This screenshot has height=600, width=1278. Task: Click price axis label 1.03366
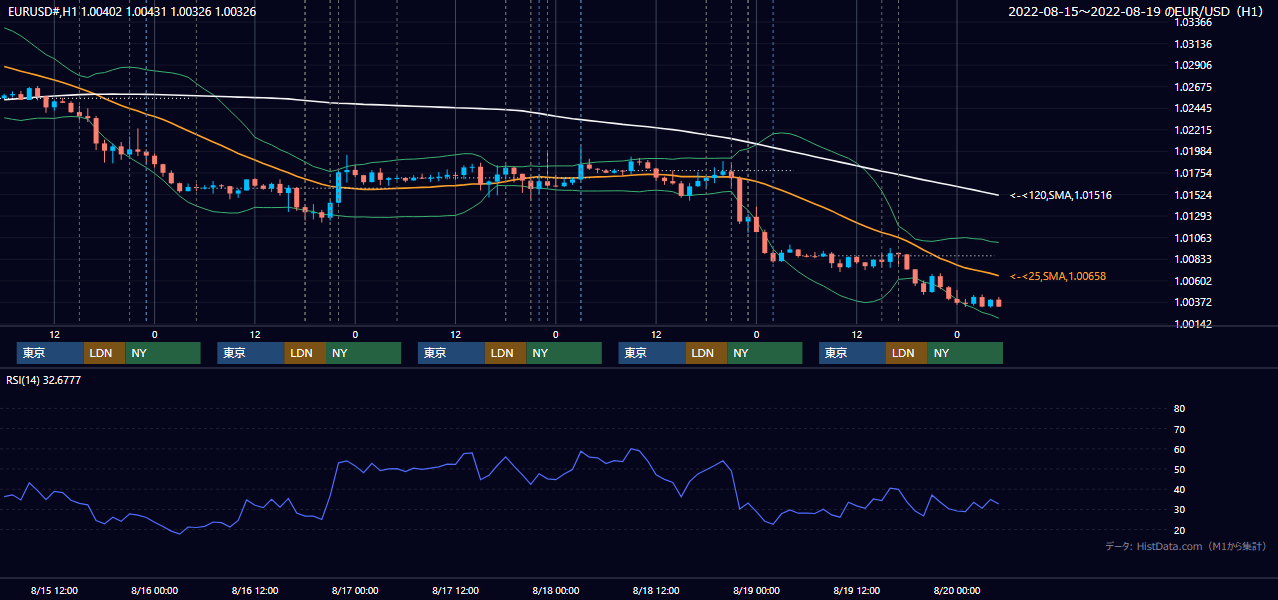pos(1193,22)
